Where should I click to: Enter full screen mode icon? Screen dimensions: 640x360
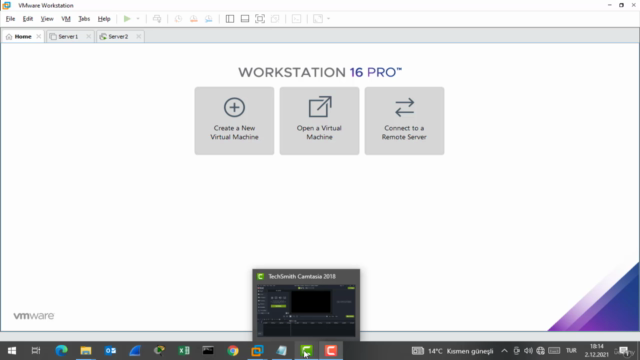260,19
